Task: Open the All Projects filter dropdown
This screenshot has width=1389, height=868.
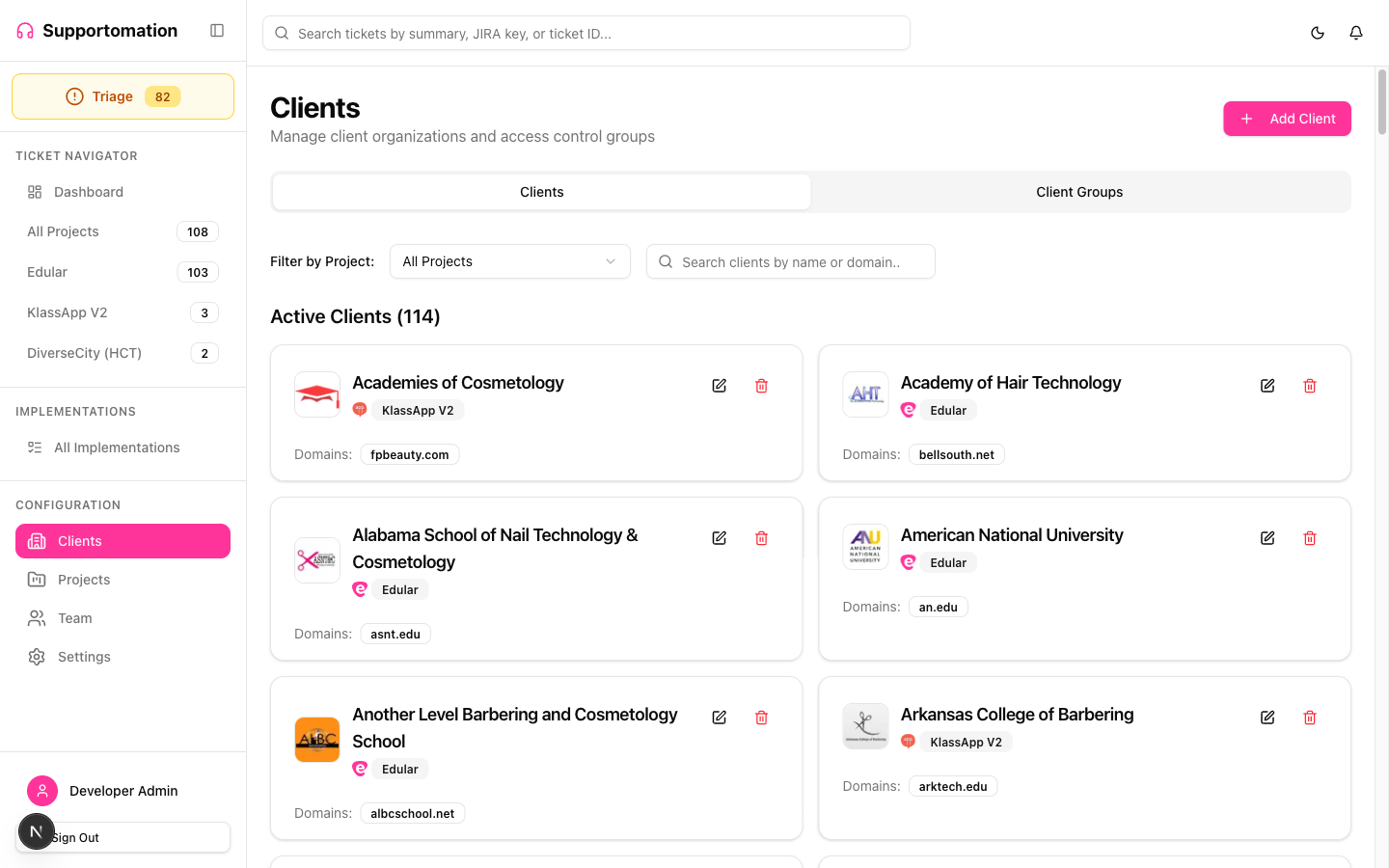Action: (509, 261)
